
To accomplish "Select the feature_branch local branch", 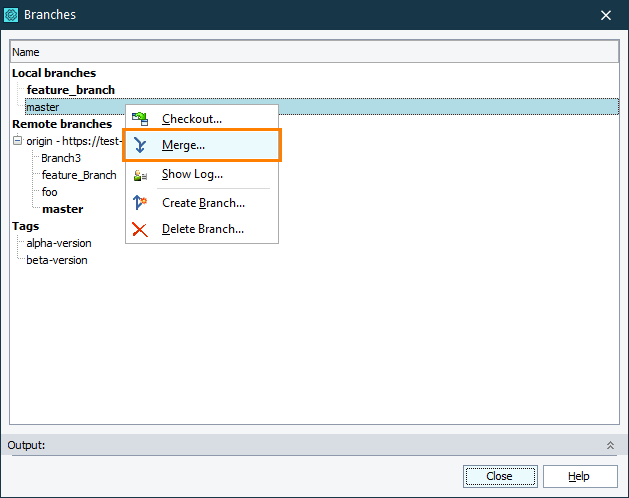I will coord(70,90).
